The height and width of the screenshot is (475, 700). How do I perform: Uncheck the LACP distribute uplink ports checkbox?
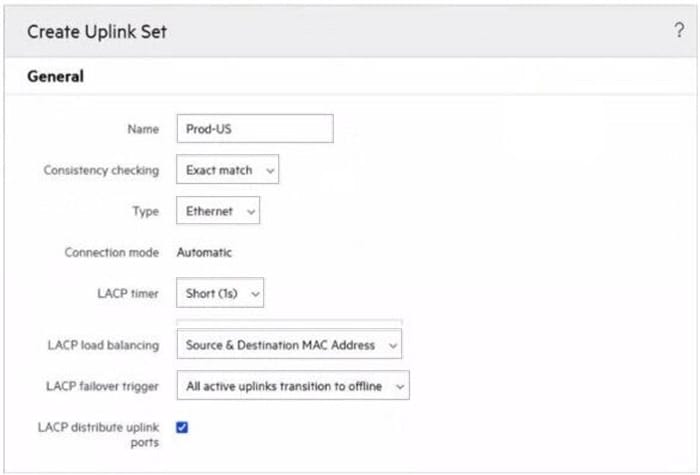182,427
